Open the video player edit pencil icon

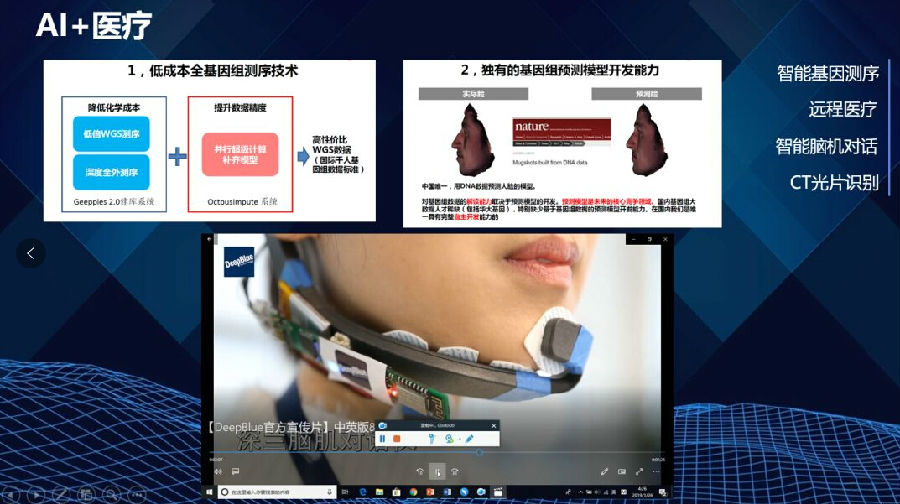[x=604, y=471]
